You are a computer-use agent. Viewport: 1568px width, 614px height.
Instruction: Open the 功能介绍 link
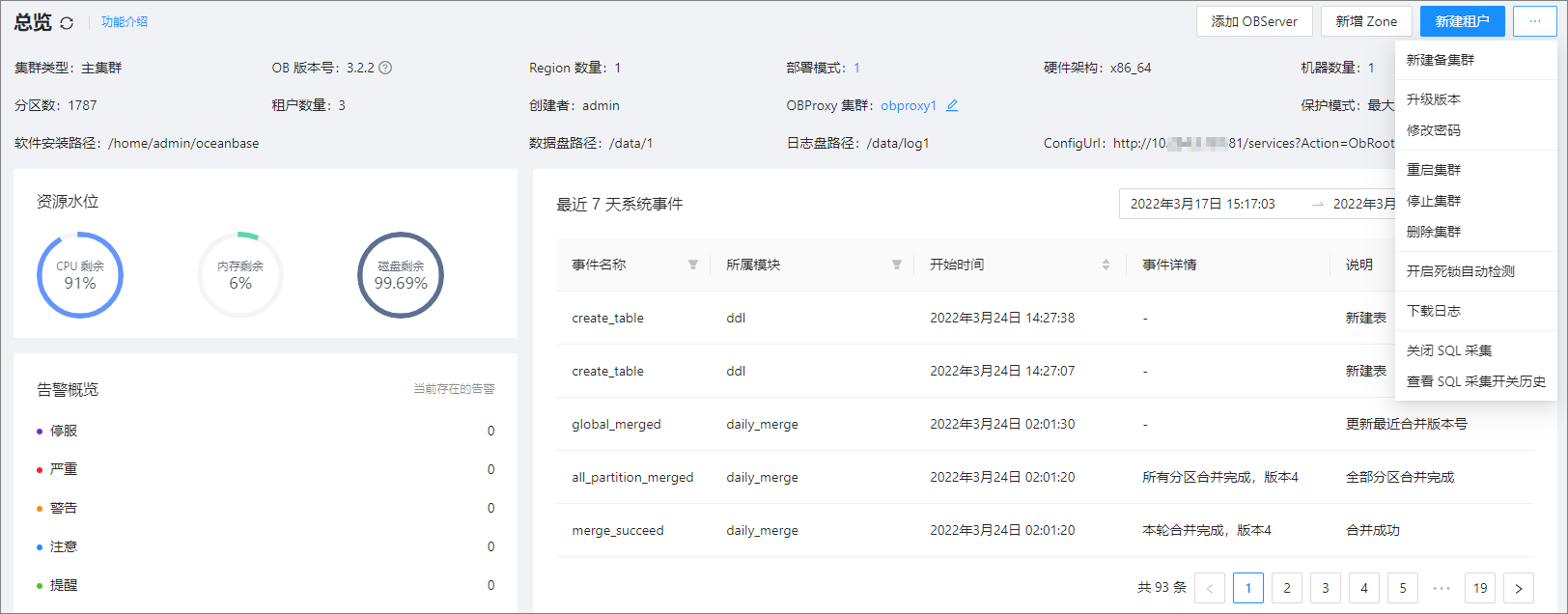tap(125, 21)
